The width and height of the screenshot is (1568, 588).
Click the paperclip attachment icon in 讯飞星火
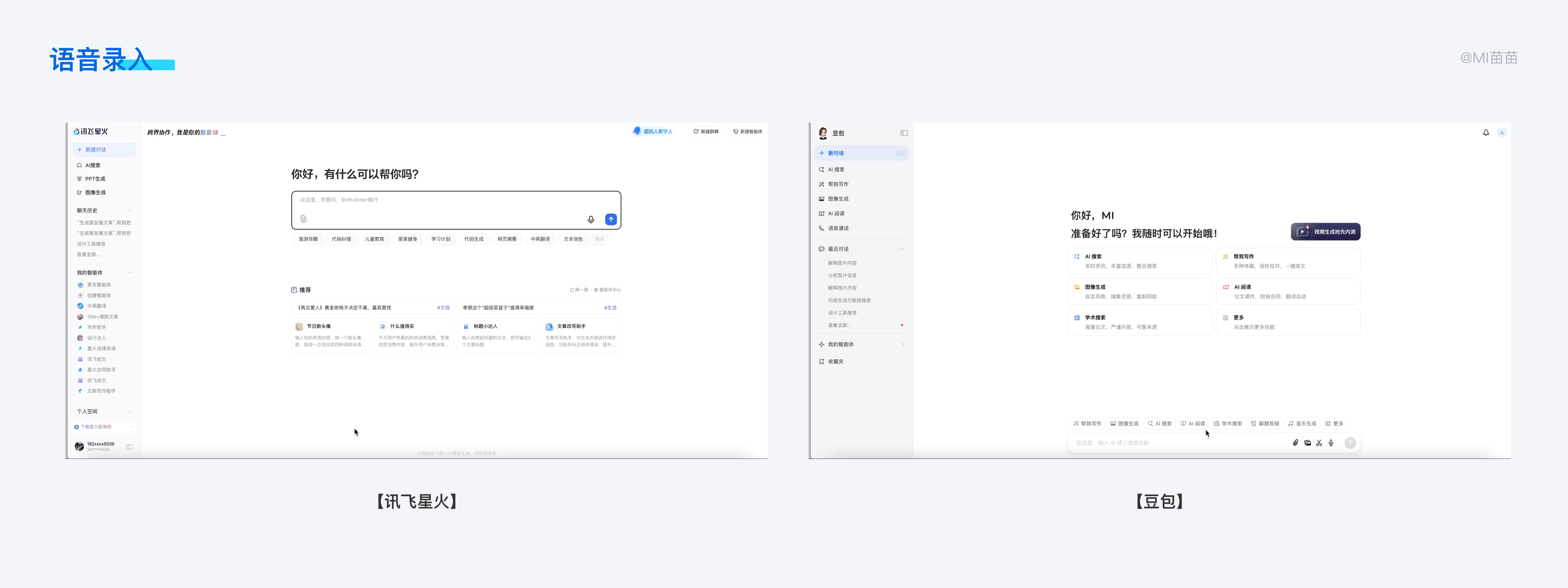303,218
